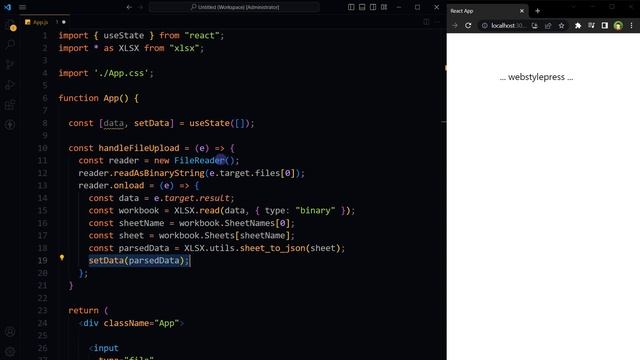Split the editor using the split icon
This screenshot has width=640, height=360.
click(426, 22)
